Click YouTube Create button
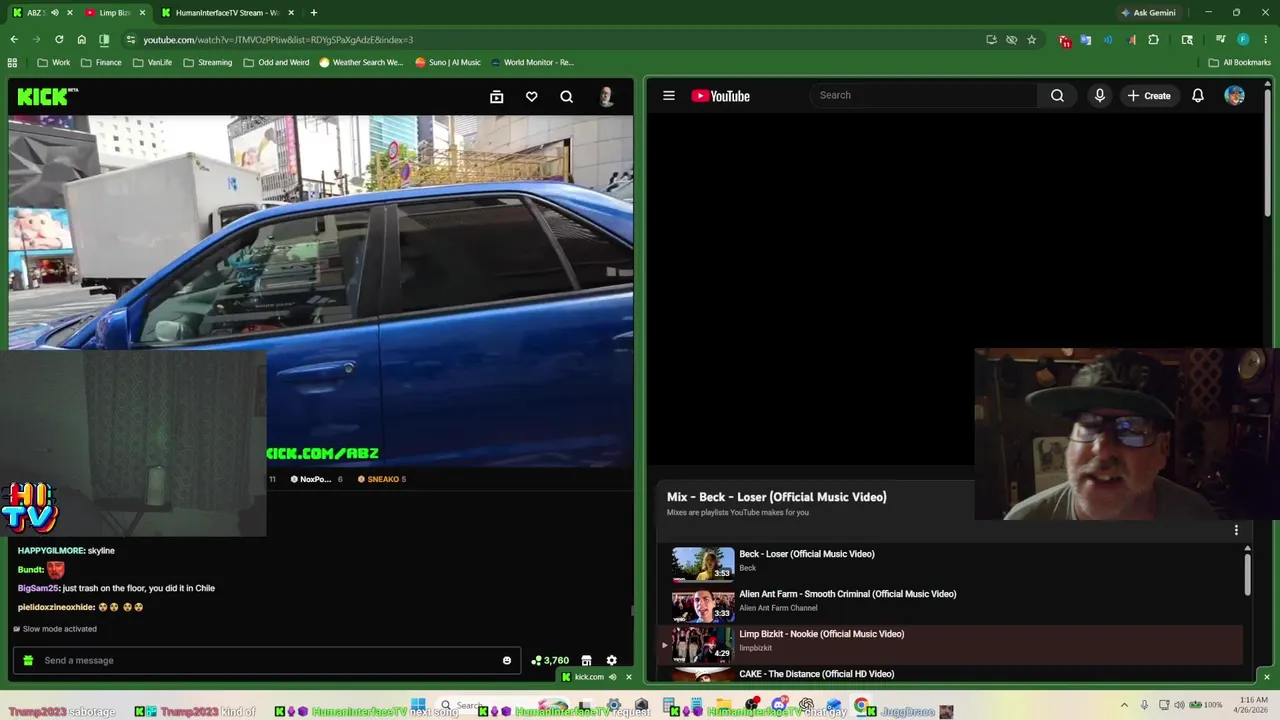 point(1148,96)
